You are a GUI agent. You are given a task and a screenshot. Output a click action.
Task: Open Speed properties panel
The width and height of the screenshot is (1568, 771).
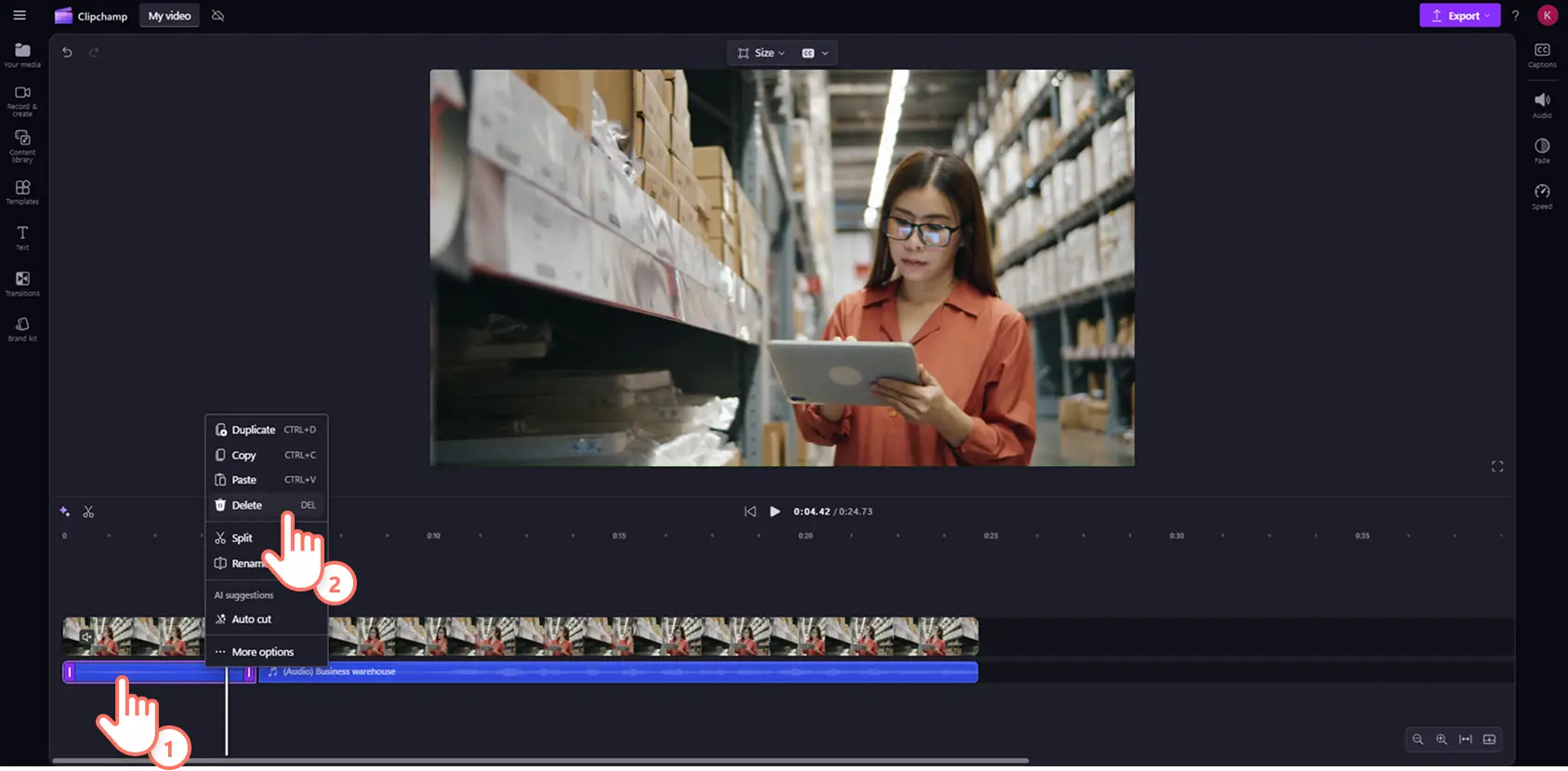pyautogui.click(x=1542, y=196)
